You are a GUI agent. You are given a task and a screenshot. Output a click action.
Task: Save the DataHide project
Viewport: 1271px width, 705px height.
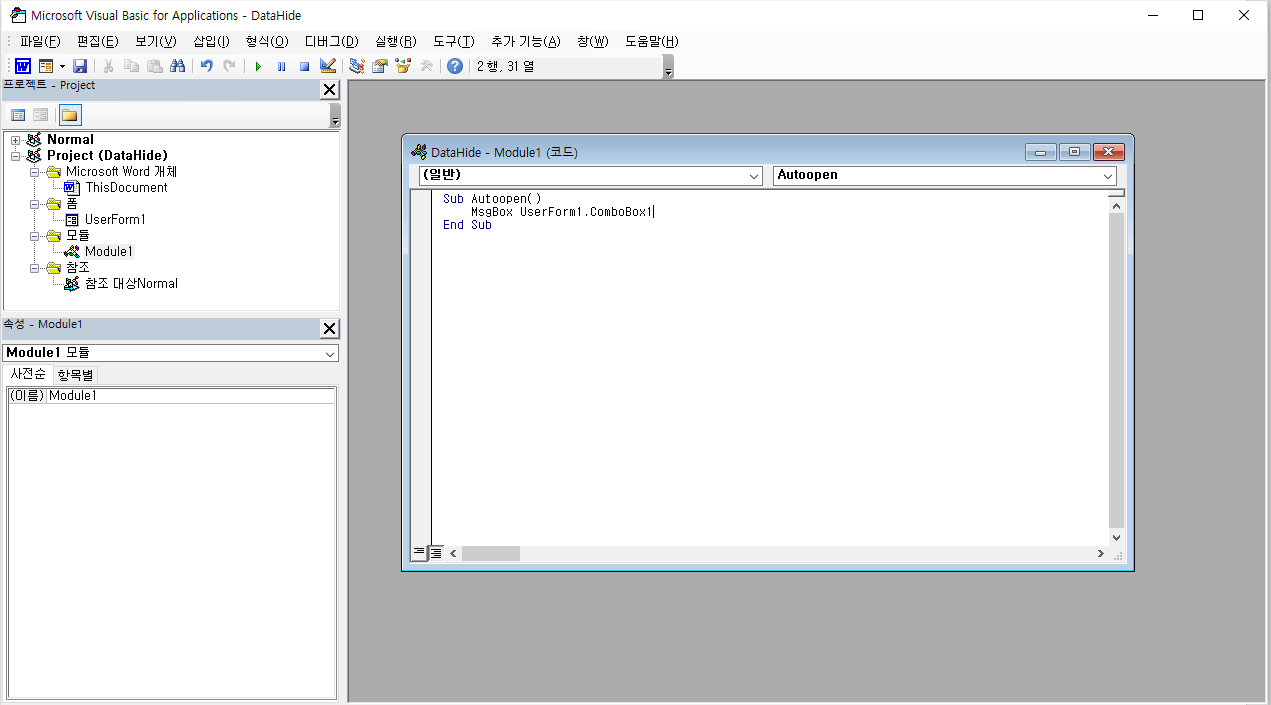80,66
